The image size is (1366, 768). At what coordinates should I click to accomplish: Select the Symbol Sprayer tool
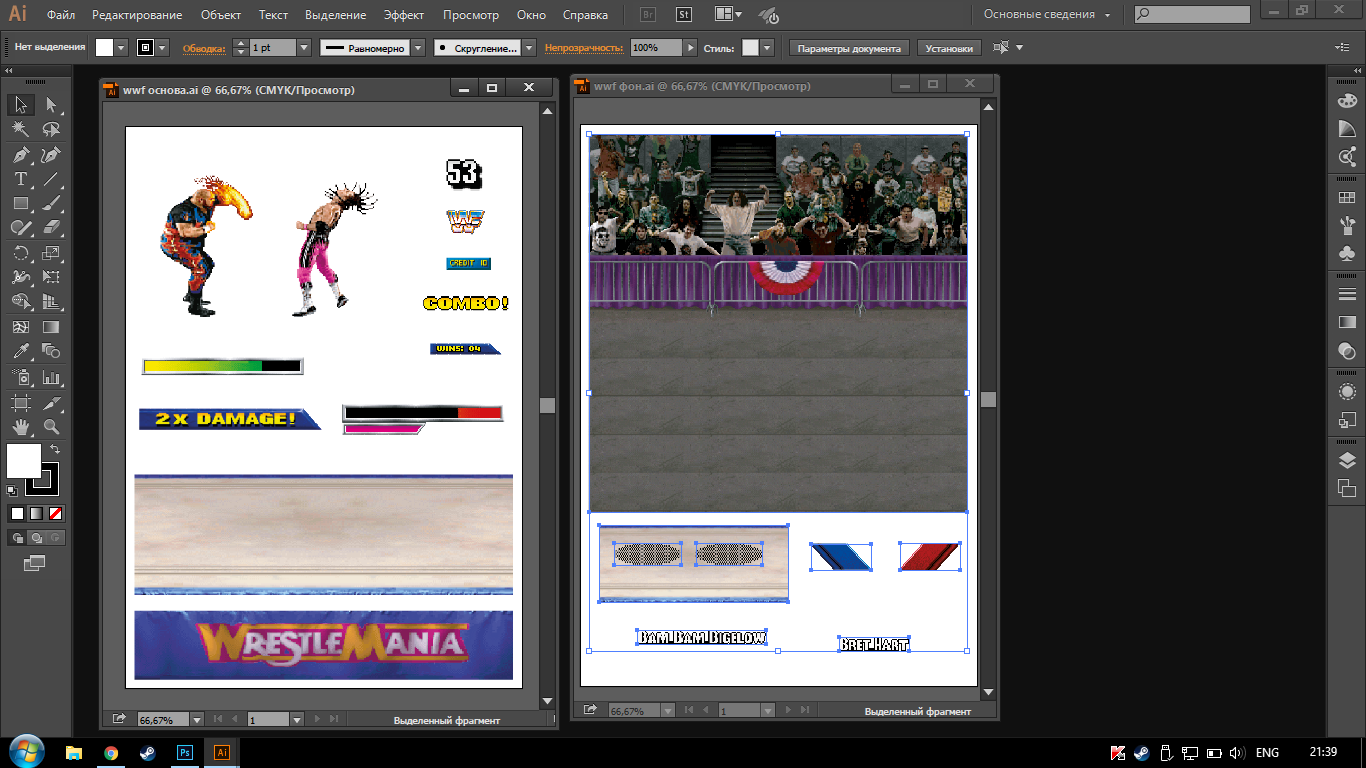(x=21, y=378)
